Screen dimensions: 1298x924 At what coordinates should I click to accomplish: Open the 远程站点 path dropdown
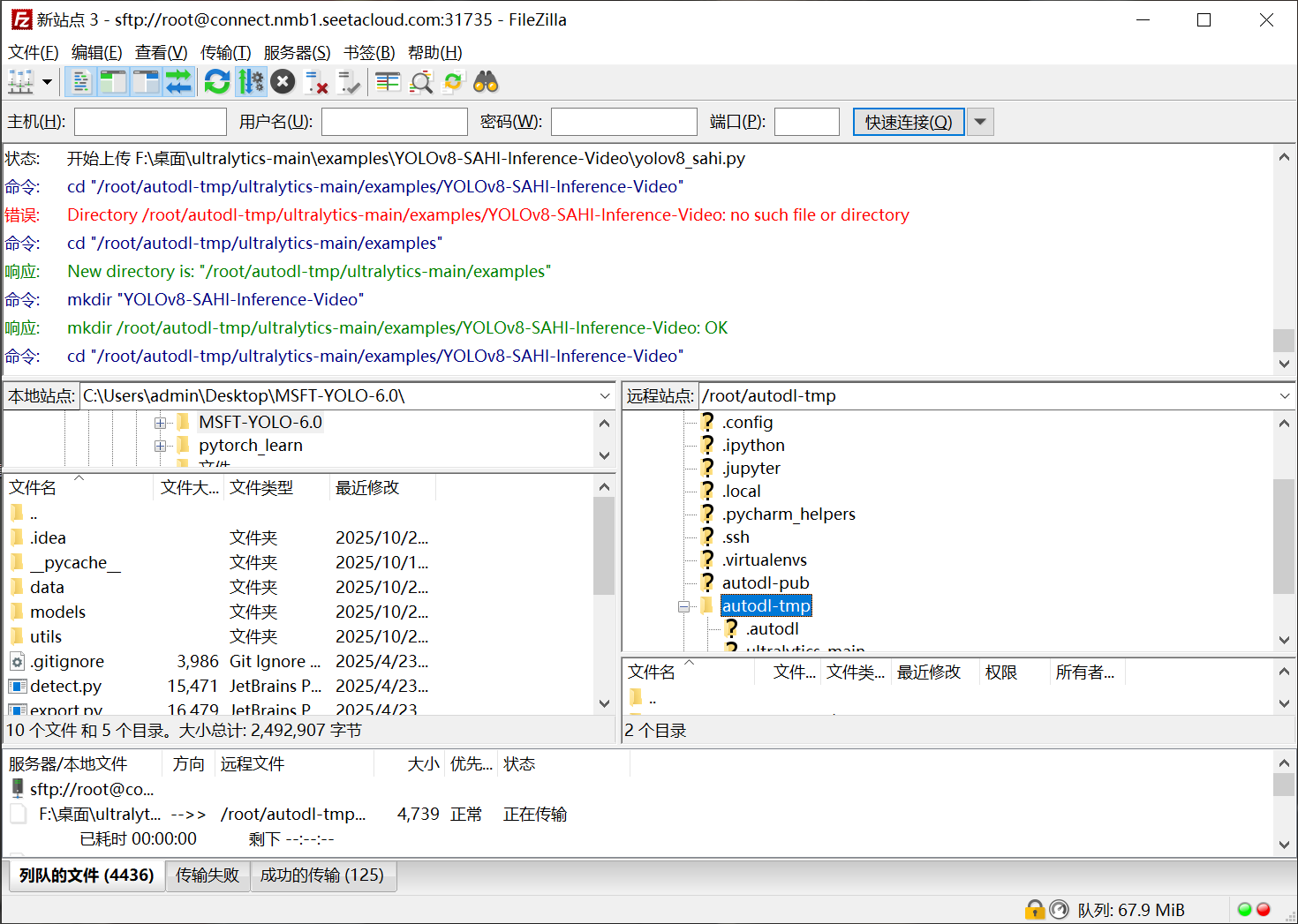click(1285, 396)
